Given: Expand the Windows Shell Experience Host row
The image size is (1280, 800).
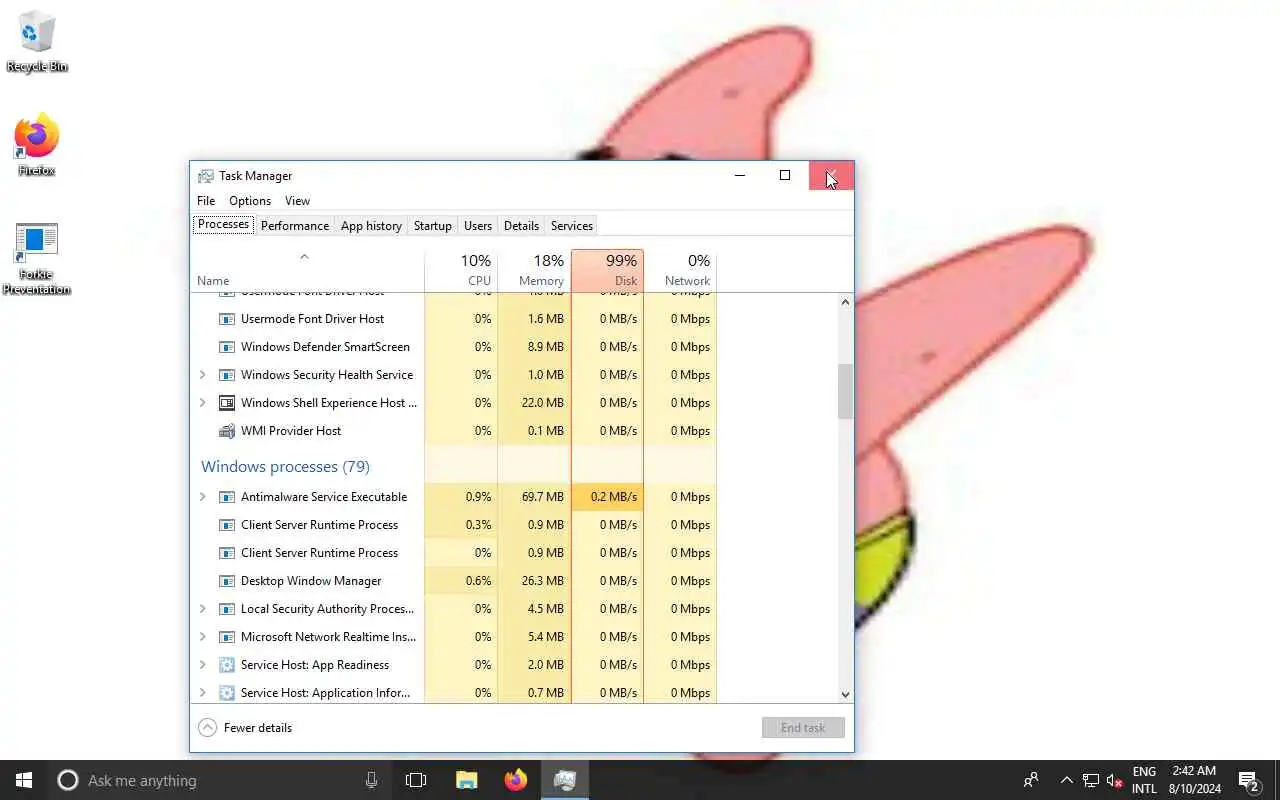Looking at the screenshot, I should (x=203, y=403).
